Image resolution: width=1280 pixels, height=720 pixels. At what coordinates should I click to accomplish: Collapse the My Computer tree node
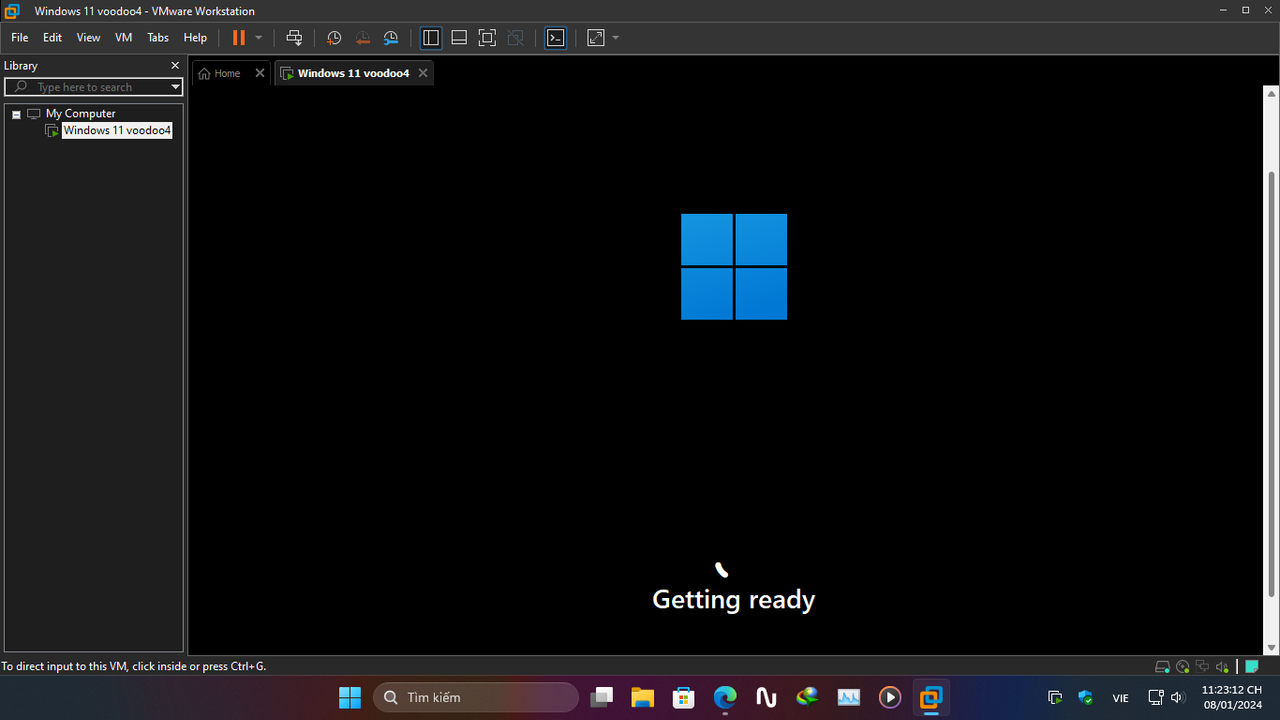(16, 113)
